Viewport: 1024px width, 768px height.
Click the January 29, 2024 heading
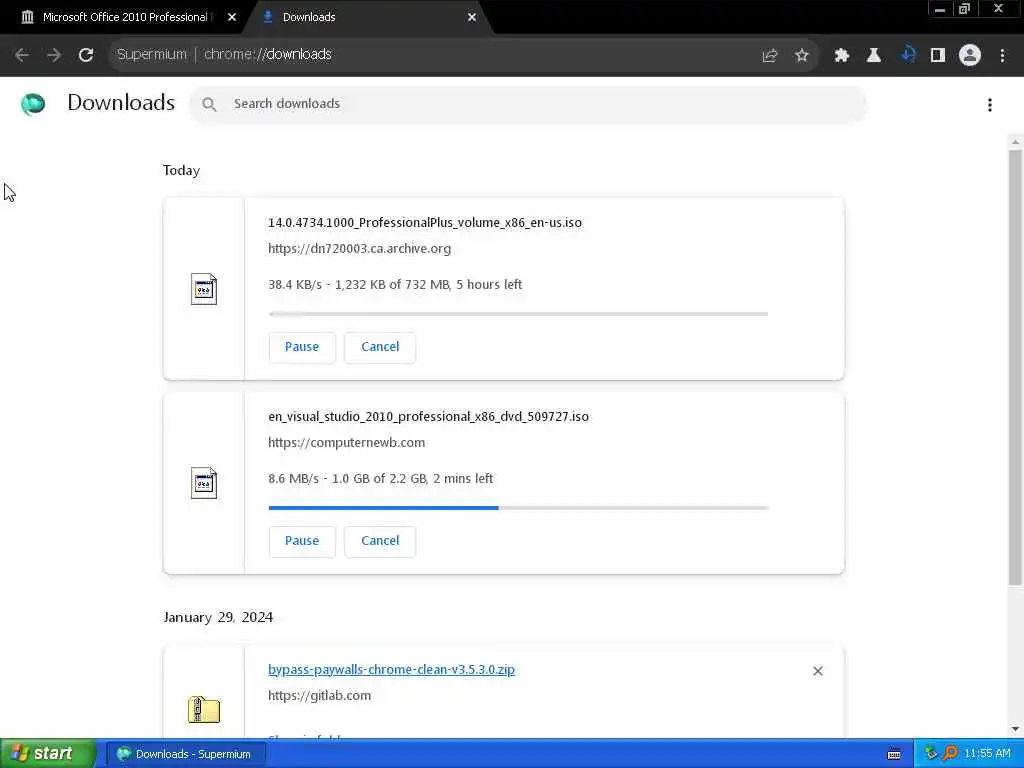(218, 617)
